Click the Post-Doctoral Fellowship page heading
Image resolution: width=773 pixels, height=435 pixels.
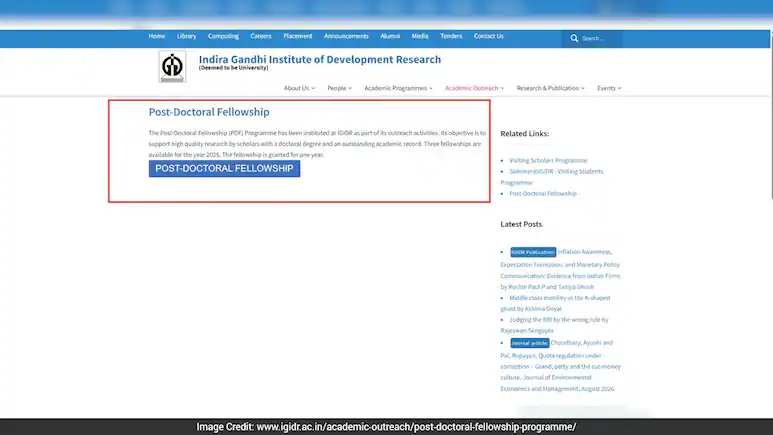click(209, 112)
